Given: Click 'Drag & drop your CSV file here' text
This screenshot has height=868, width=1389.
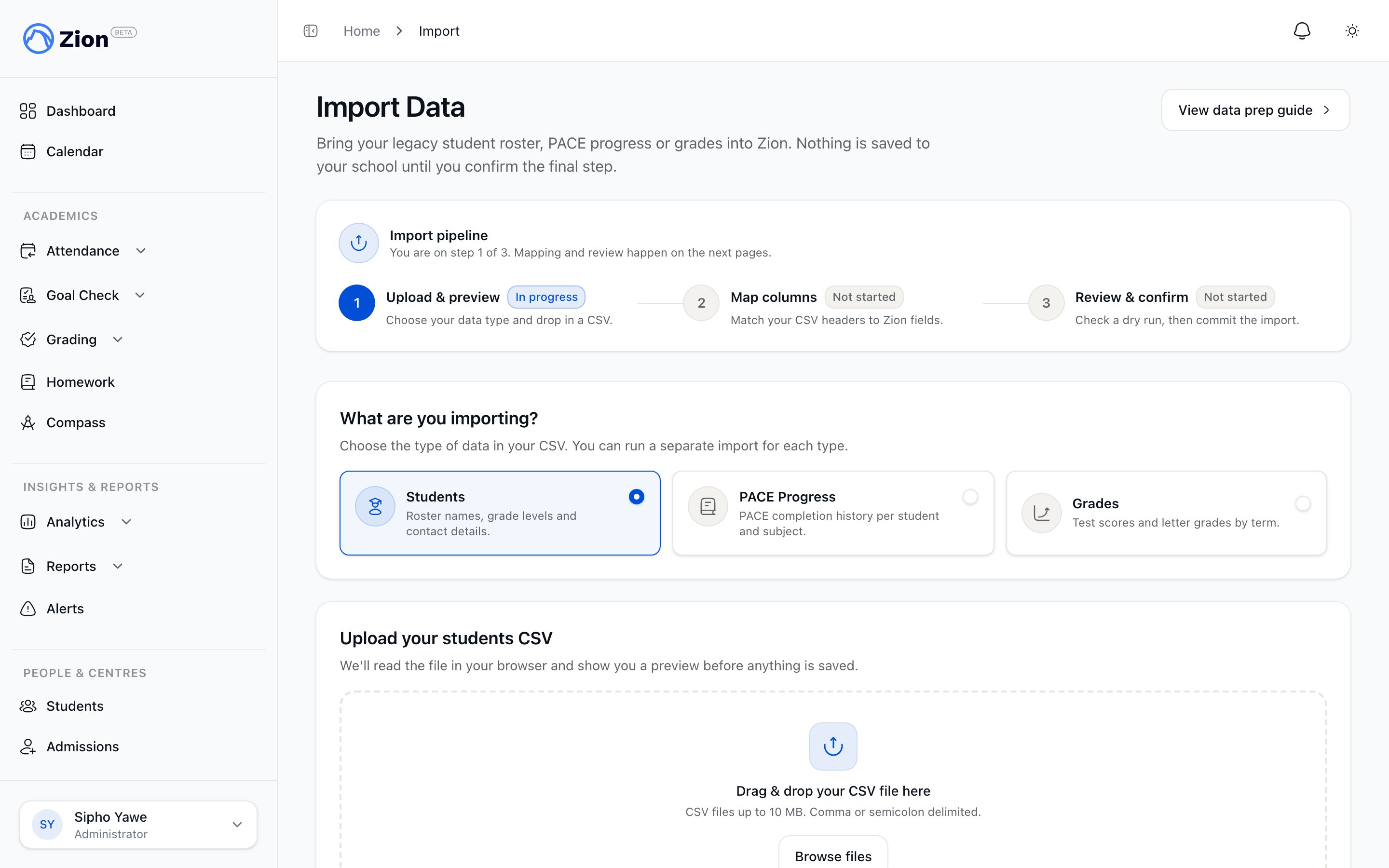Looking at the screenshot, I should pyautogui.click(x=833, y=790).
